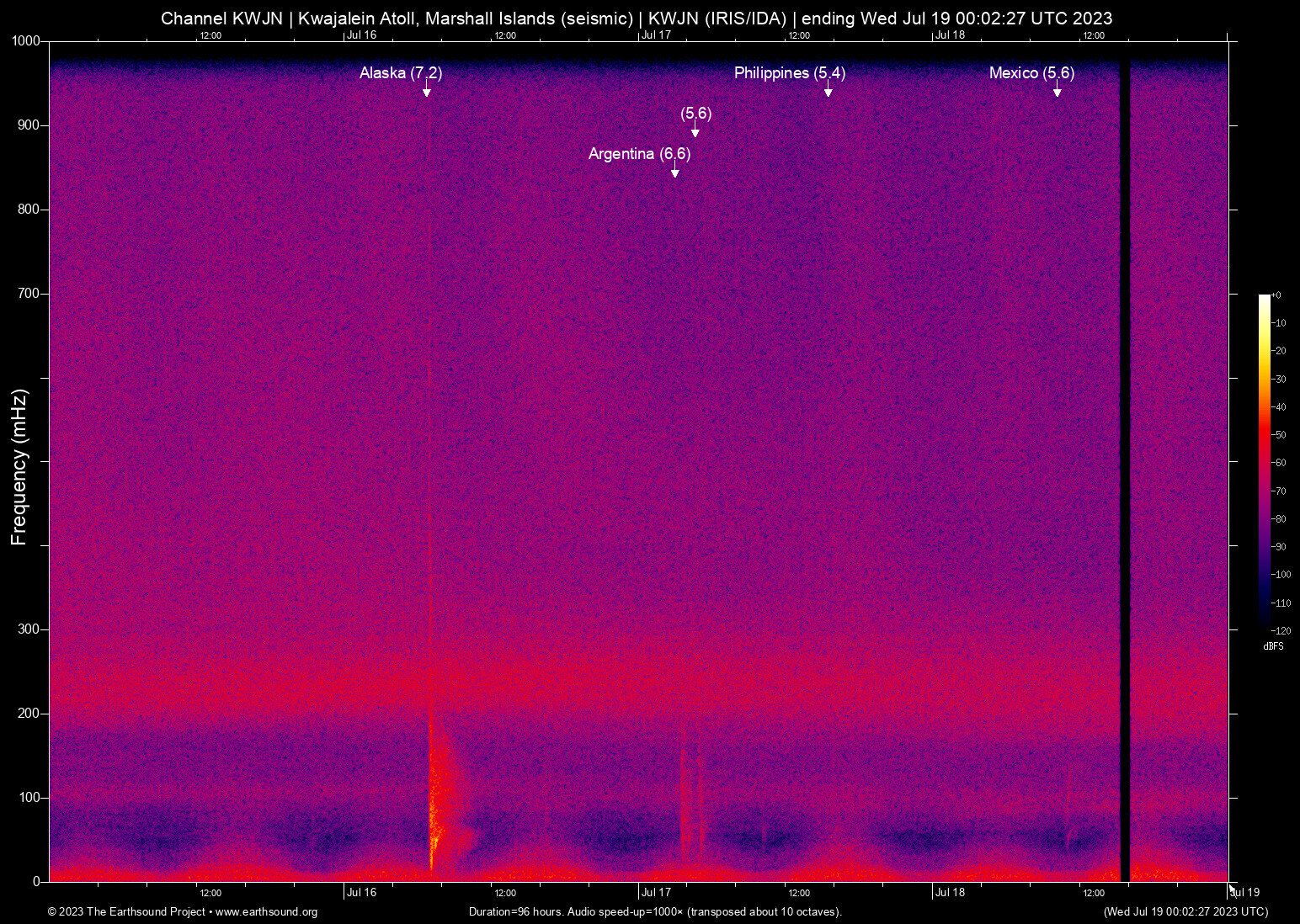
Task: Click the -80 value on the color scale
Action: [1278, 519]
